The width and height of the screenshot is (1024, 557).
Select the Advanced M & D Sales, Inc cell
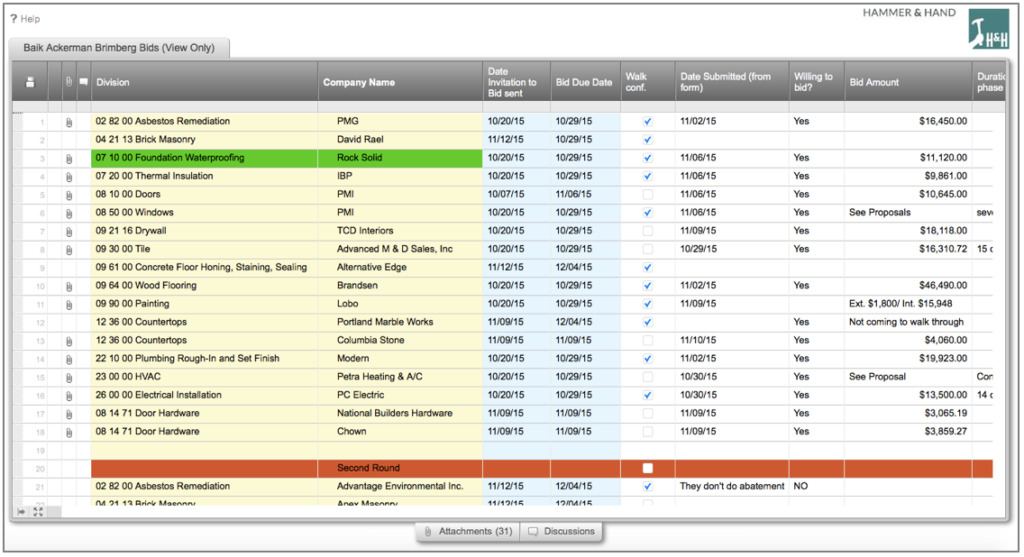point(400,249)
